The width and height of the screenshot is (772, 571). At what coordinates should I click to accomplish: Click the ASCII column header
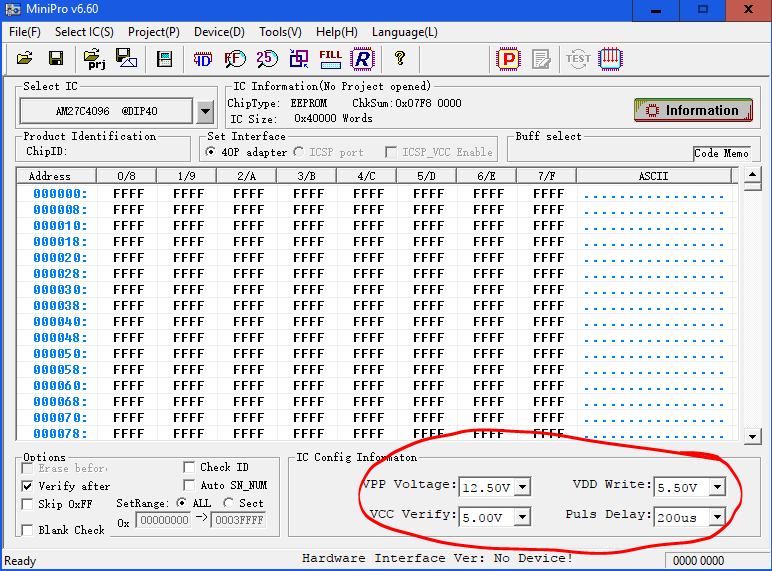click(654, 176)
